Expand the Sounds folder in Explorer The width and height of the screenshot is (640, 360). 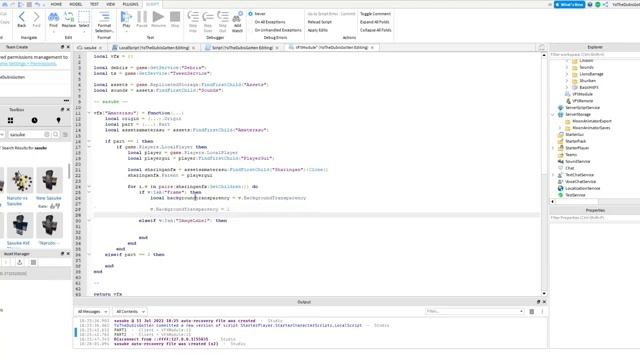(x=567, y=67)
